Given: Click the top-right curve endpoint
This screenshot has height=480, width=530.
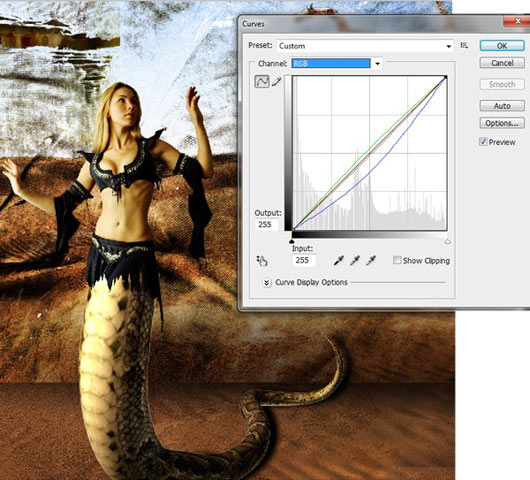Looking at the screenshot, I should pos(445,78).
